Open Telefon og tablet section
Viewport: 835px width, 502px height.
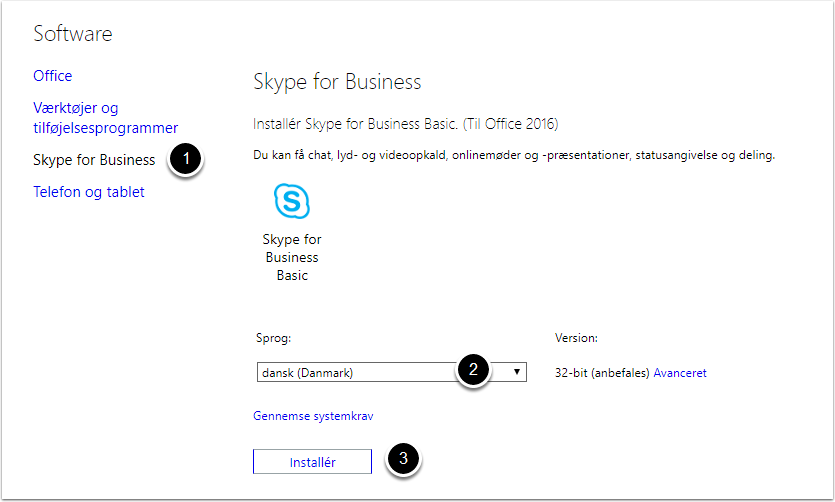[88, 192]
